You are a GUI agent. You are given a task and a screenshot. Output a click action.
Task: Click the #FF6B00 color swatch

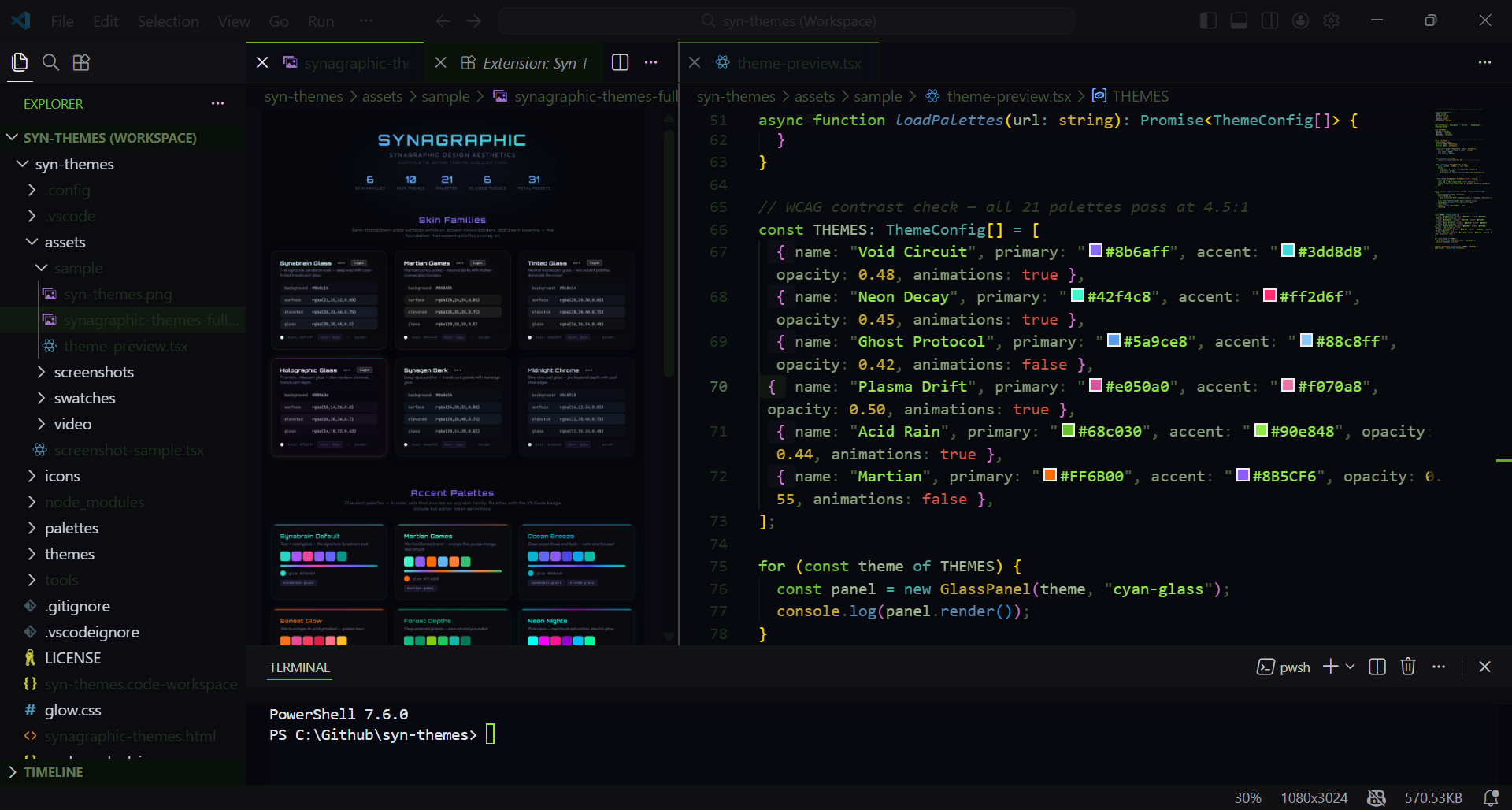1050,475
